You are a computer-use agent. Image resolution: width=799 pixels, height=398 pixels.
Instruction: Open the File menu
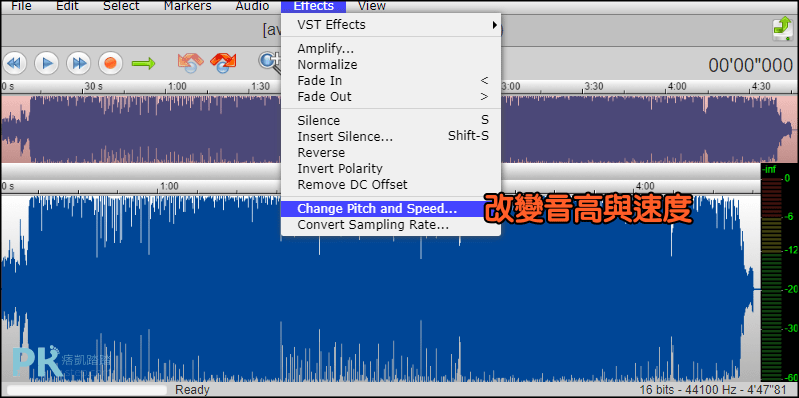(x=21, y=6)
